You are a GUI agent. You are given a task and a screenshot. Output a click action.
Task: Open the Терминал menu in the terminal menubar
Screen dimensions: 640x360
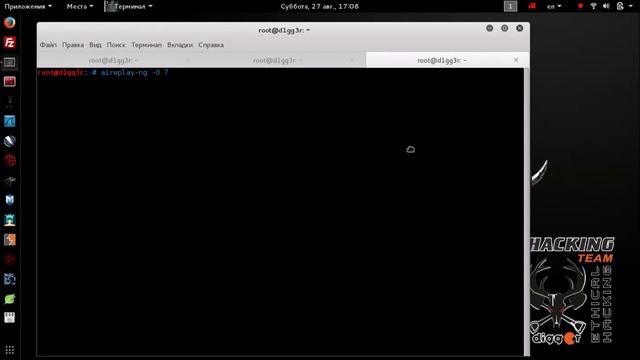[x=147, y=45]
